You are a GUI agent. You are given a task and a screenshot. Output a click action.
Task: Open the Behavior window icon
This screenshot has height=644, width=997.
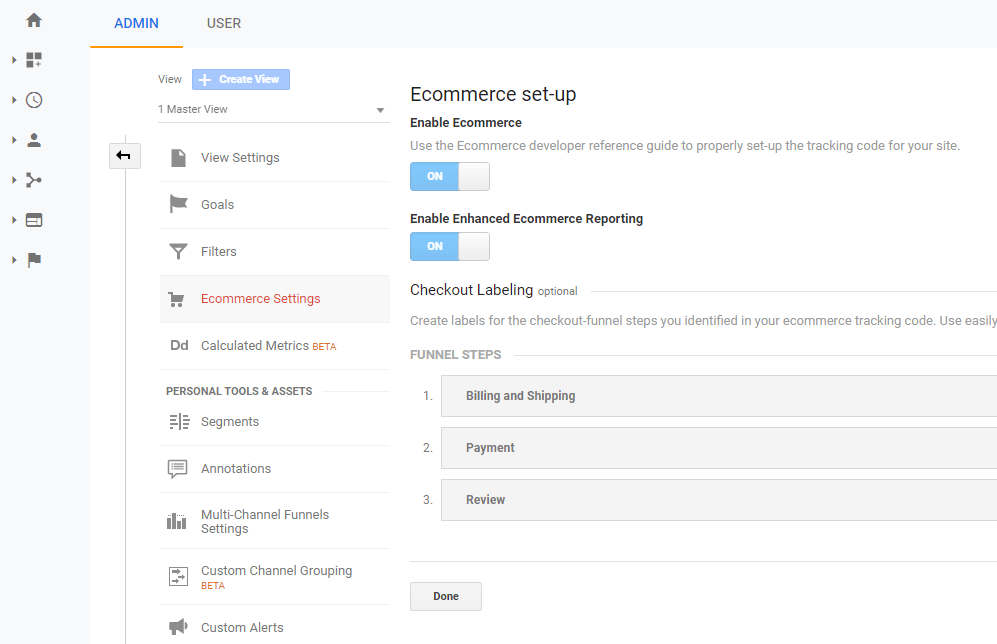point(34,220)
